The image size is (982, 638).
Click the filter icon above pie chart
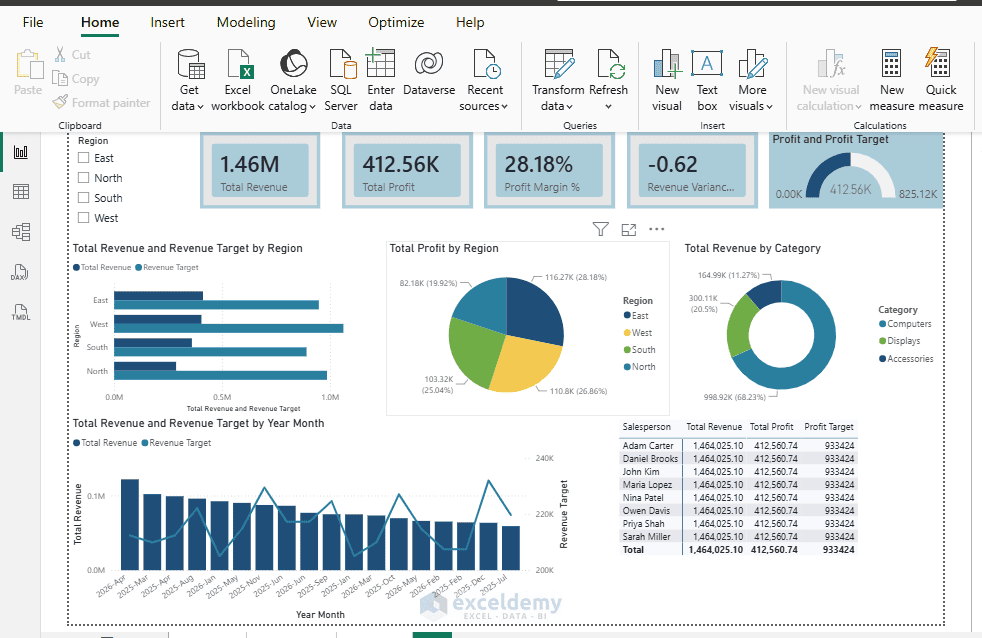point(601,229)
